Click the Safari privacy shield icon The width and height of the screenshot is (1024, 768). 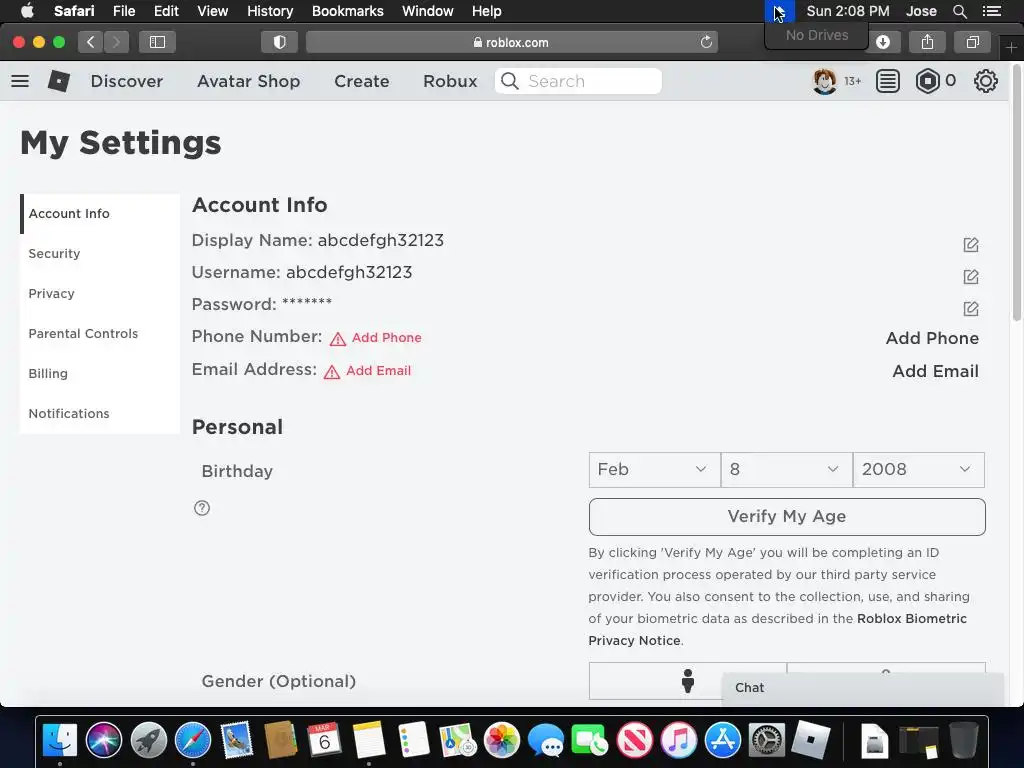280,42
